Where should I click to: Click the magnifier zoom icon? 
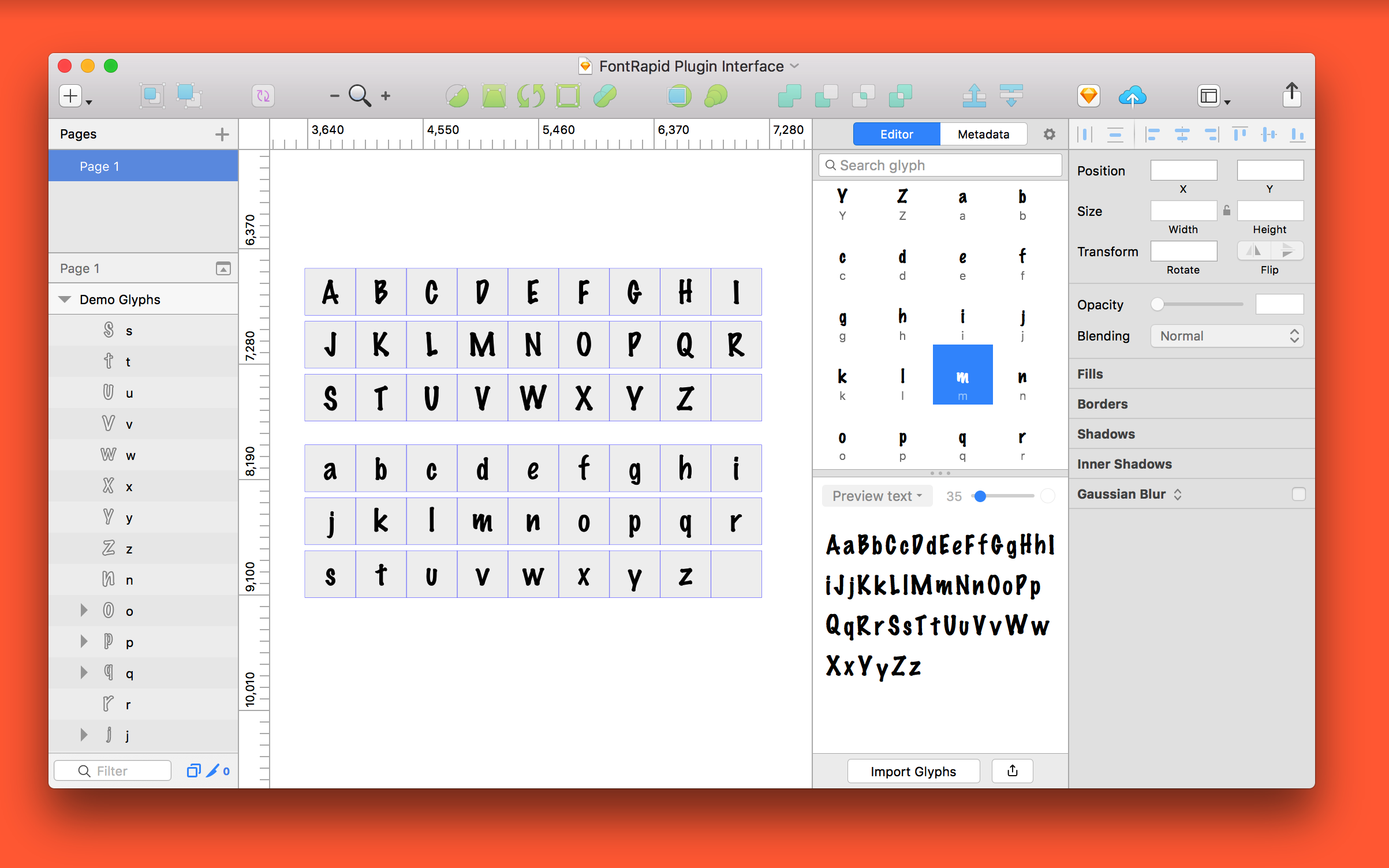[x=360, y=96]
